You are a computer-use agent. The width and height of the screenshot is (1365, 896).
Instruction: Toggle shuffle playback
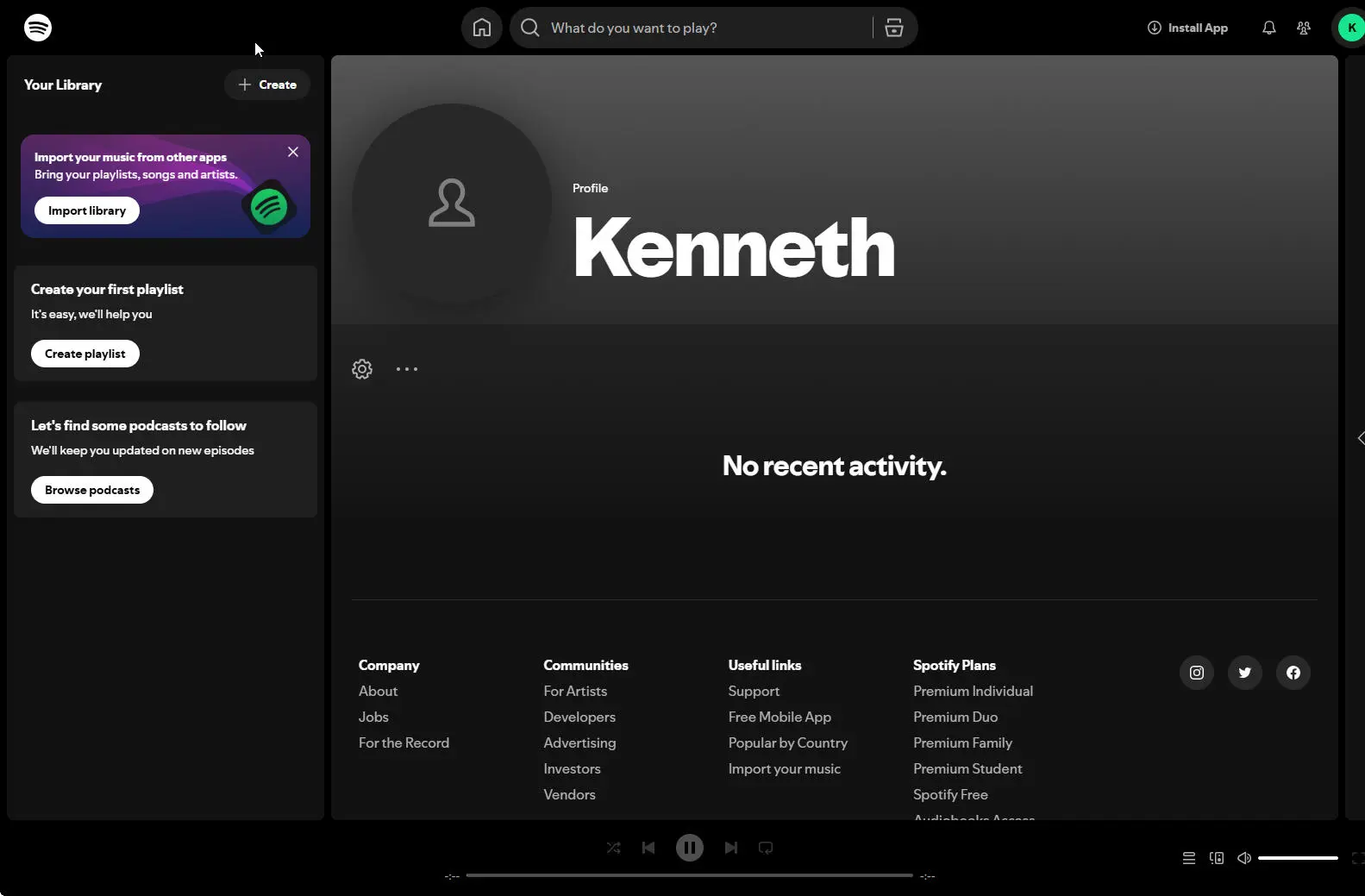tap(614, 848)
